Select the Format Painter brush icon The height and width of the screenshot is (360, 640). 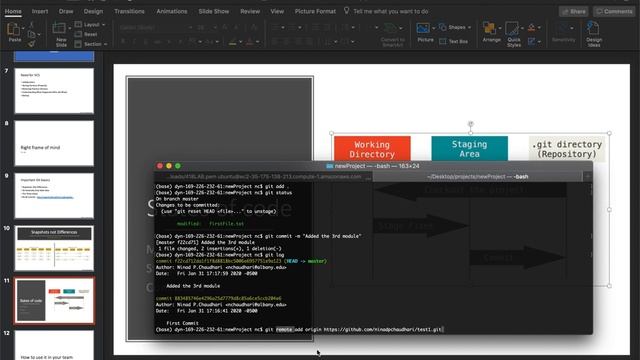[x=31, y=43]
